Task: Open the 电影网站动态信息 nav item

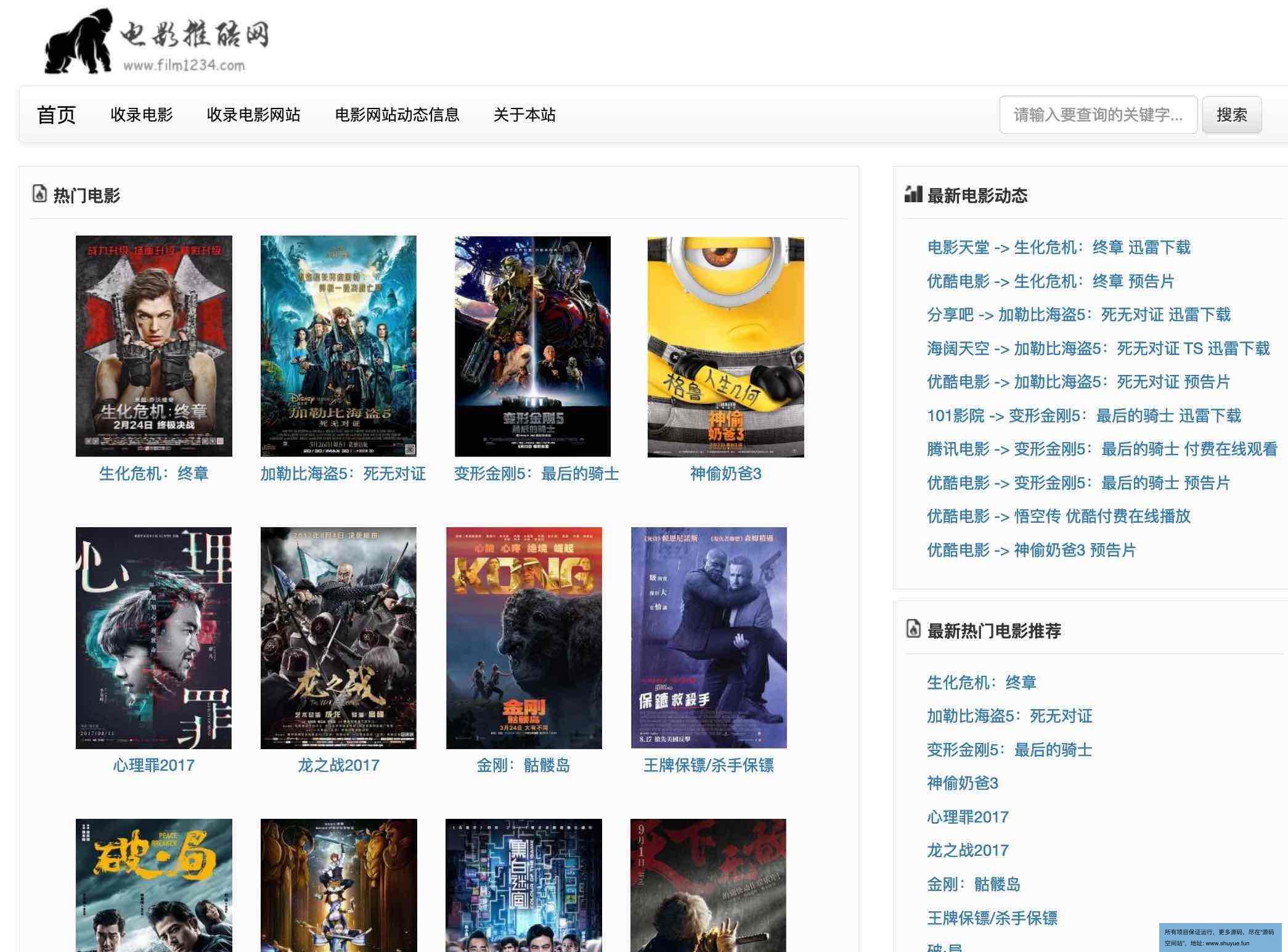Action: [397, 115]
